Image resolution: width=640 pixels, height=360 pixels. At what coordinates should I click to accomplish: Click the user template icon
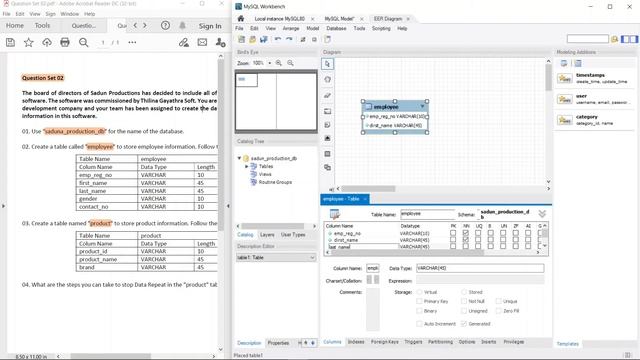pyautogui.click(x=565, y=99)
